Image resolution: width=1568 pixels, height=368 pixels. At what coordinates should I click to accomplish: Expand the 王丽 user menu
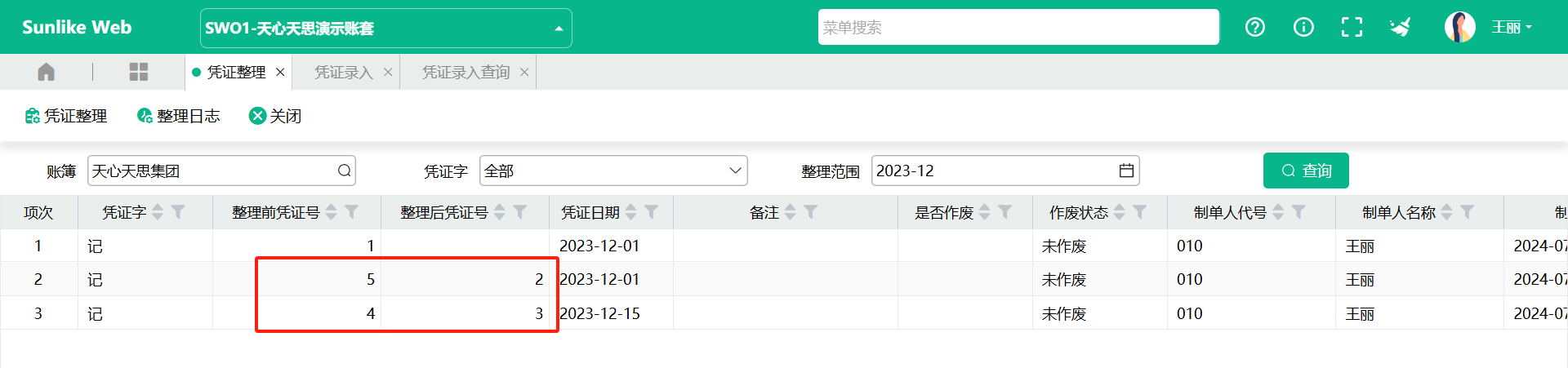[1511, 27]
